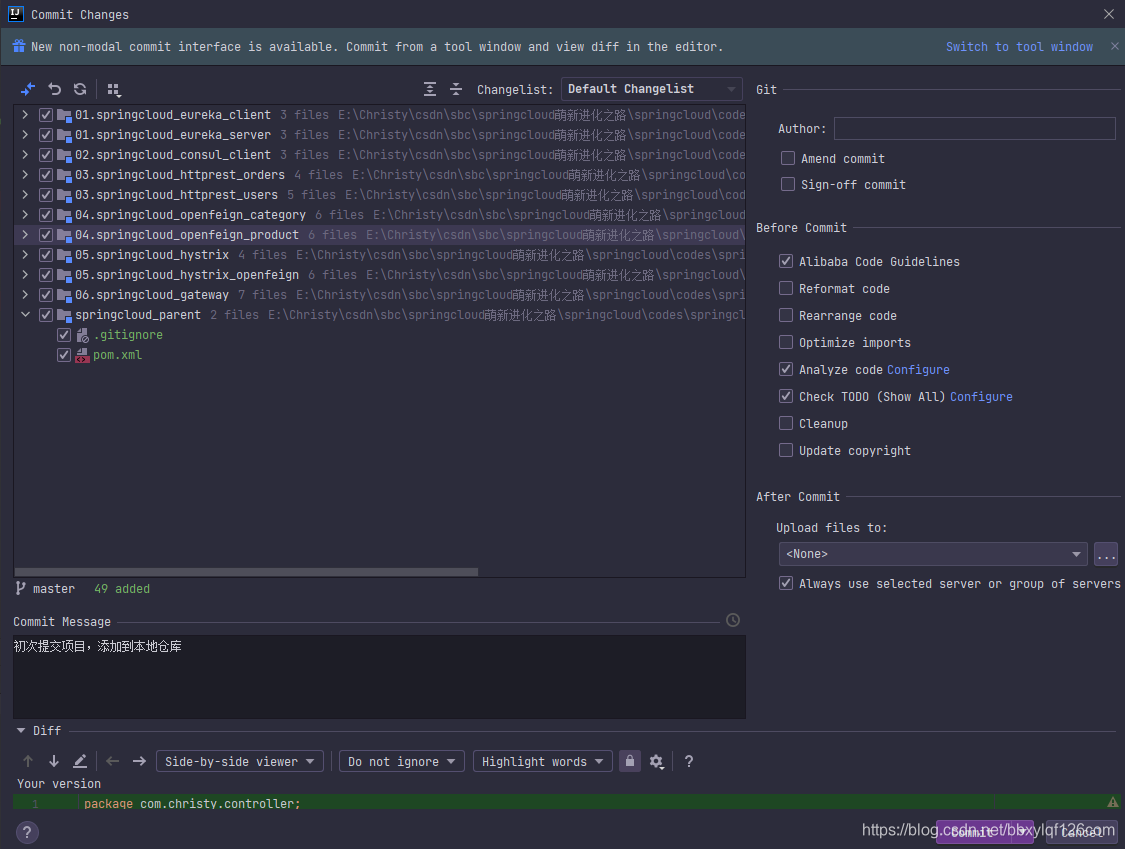Click the Expand All icon
Screen dimensions: 1125x849
pos(430,89)
